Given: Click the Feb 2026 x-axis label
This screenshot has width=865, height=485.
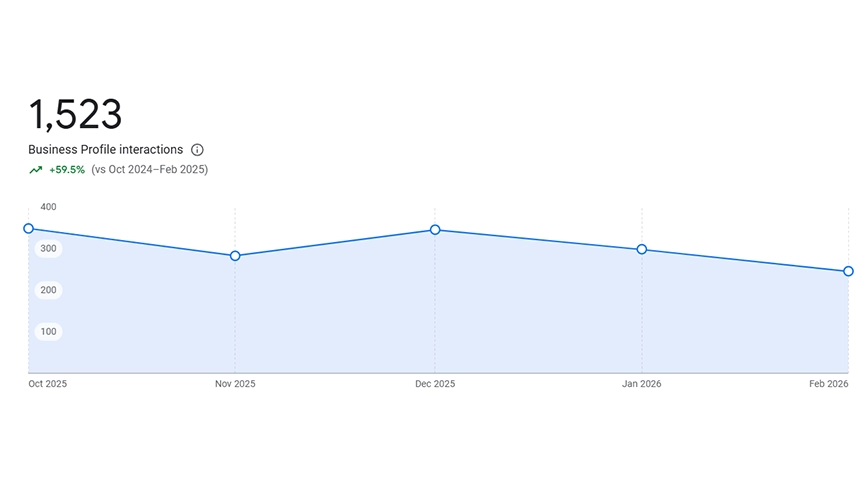Looking at the screenshot, I should coord(829,384).
